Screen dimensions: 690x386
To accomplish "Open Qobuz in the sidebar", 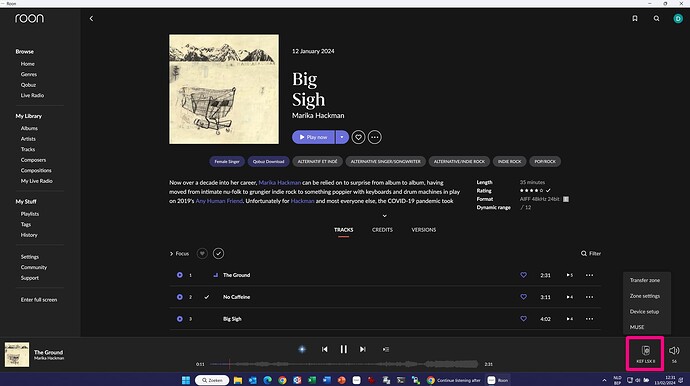I will coord(28,85).
